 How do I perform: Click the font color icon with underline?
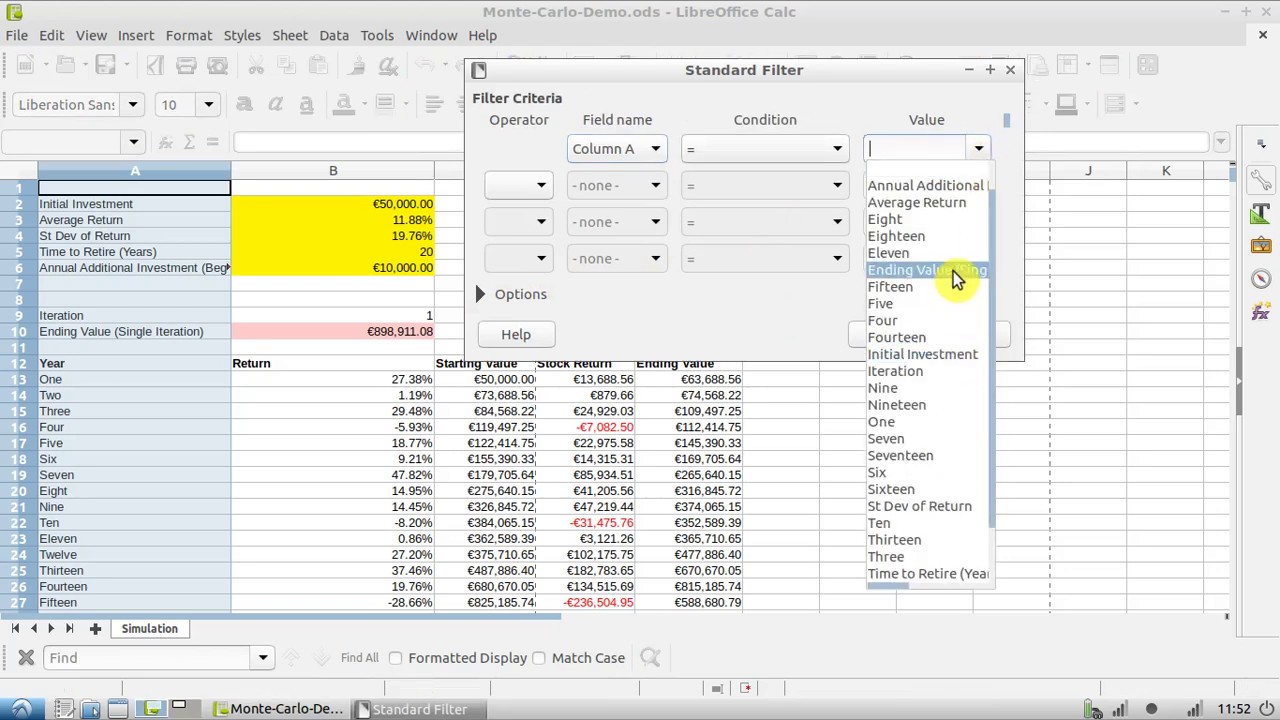(343, 104)
